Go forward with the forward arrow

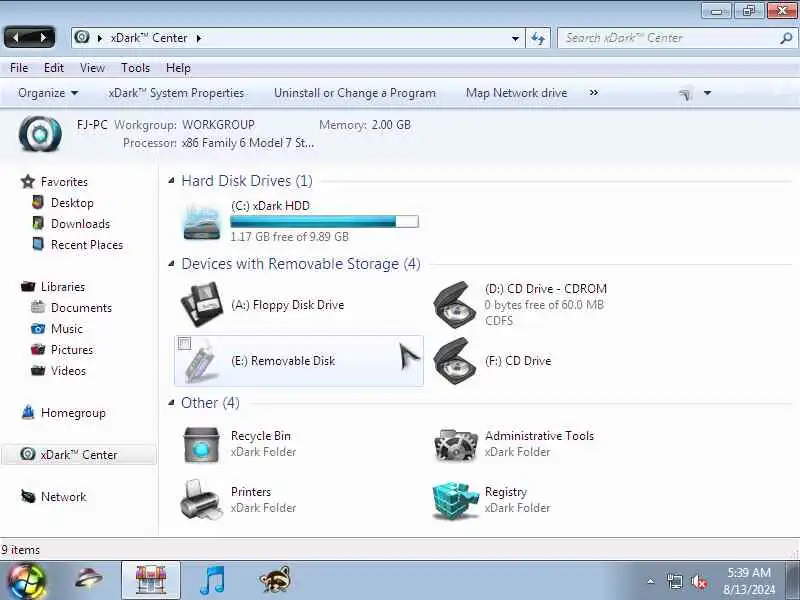43,38
